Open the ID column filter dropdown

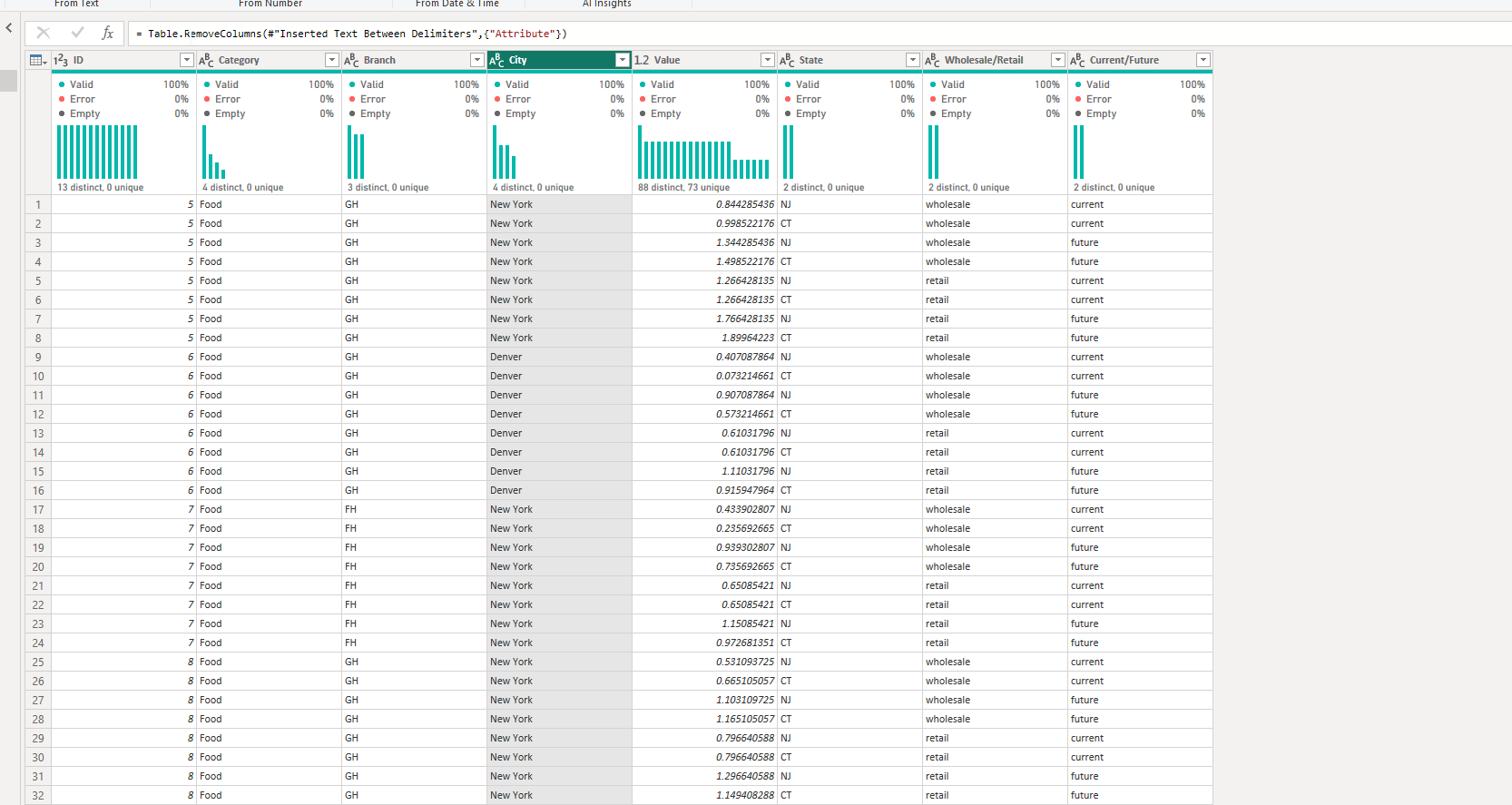187,60
